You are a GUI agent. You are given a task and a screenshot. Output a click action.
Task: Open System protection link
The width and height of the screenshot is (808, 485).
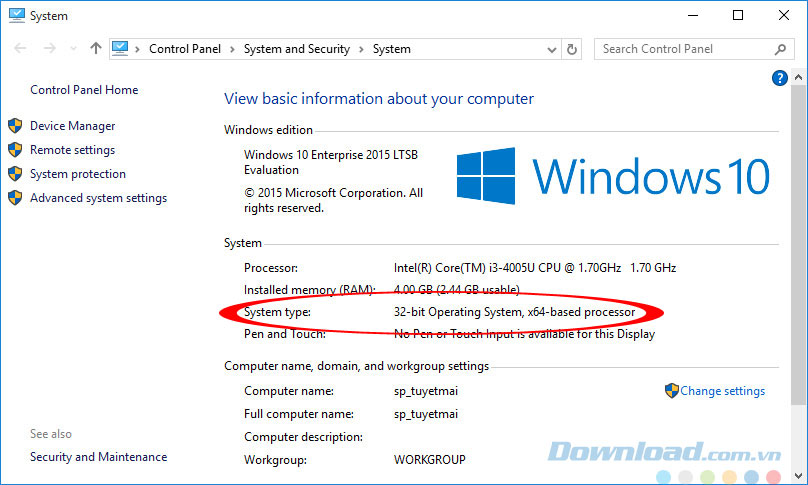click(78, 174)
